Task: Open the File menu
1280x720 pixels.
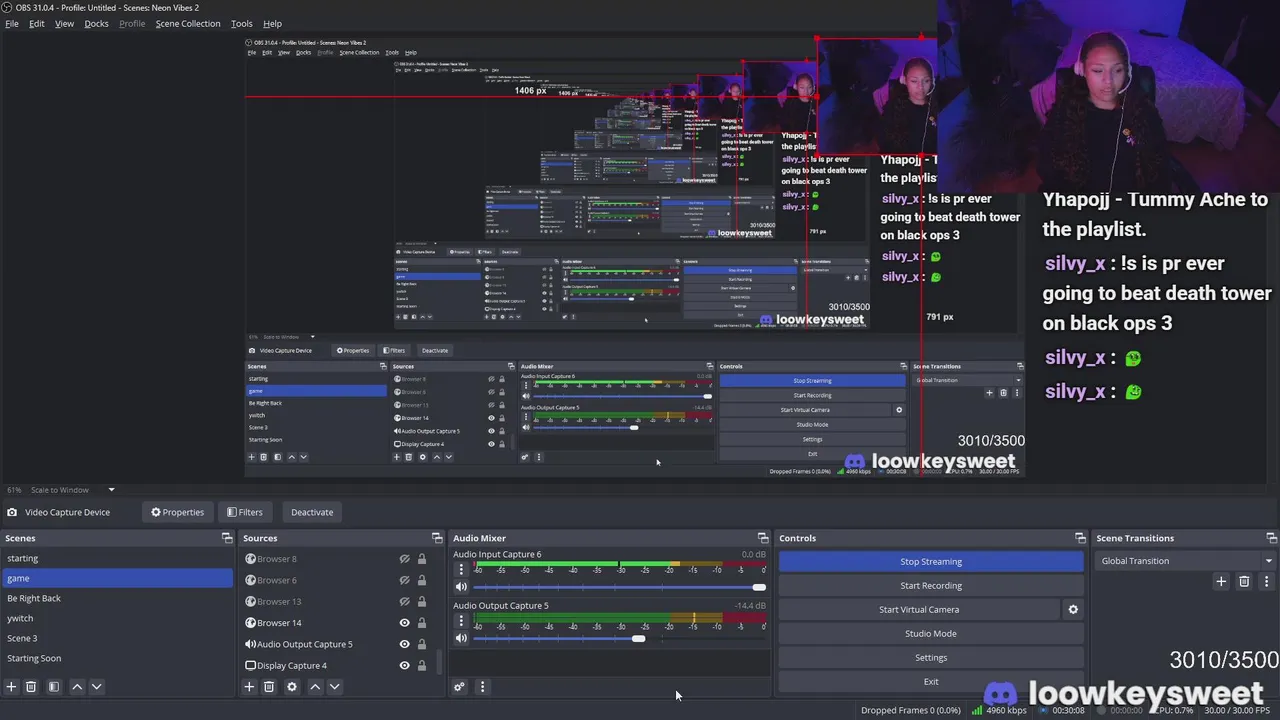Action: pos(12,23)
